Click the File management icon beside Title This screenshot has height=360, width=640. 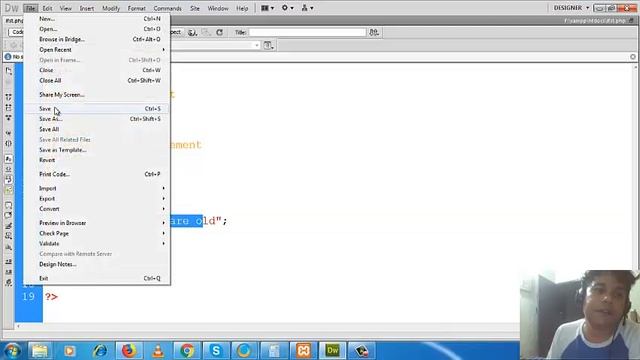374,32
